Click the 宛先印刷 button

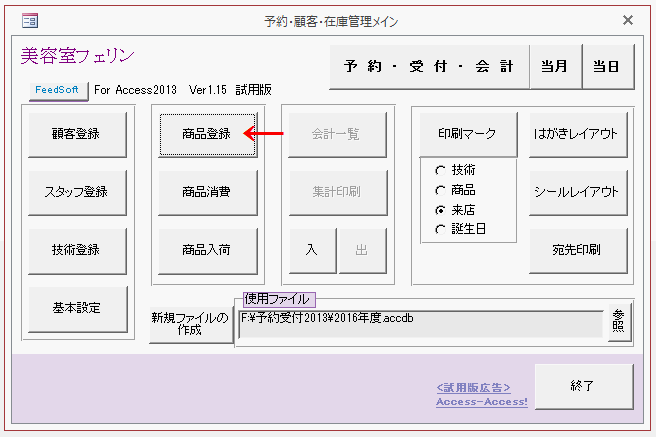point(578,250)
